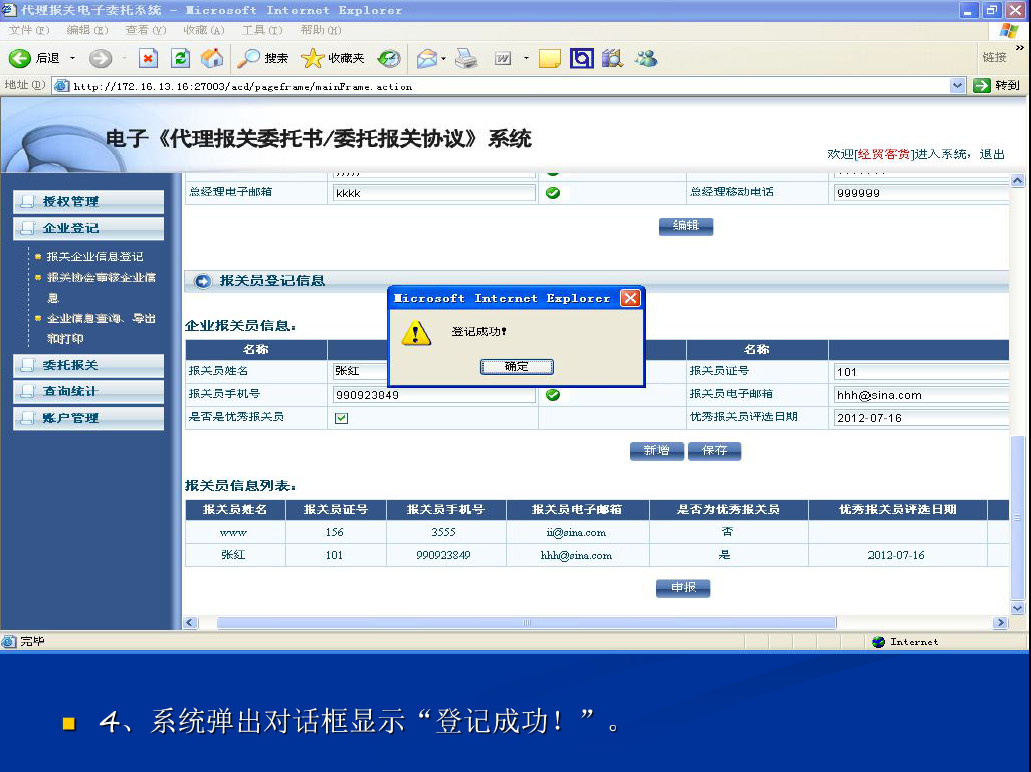1031x772 pixels.
Task: Click the IE Back arrow icon
Action: point(20,59)
